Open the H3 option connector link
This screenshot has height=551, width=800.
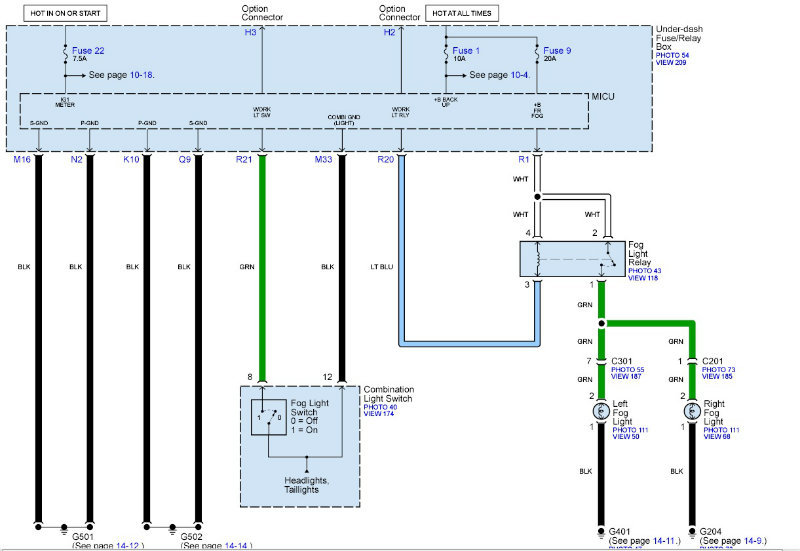click(250, 33)
